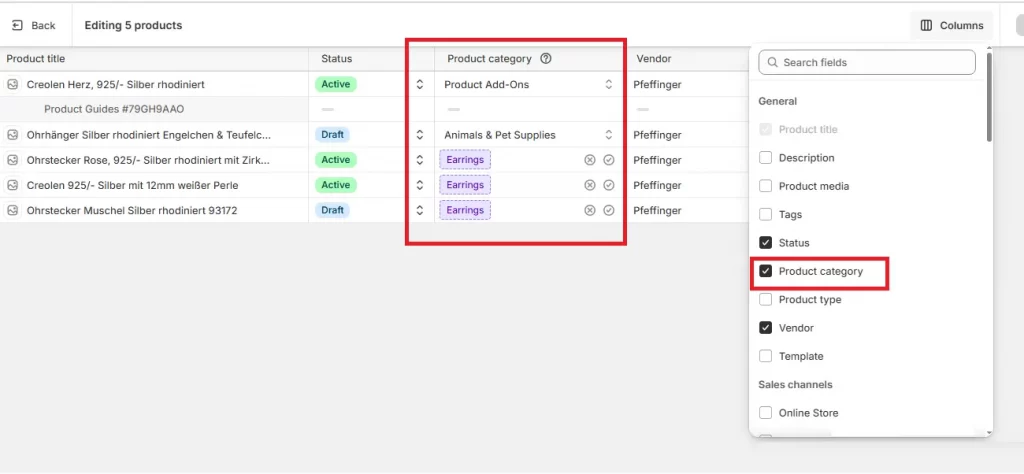Enable the Description column checkbox
Screen dimensions: 1024x474
(765, 158)
